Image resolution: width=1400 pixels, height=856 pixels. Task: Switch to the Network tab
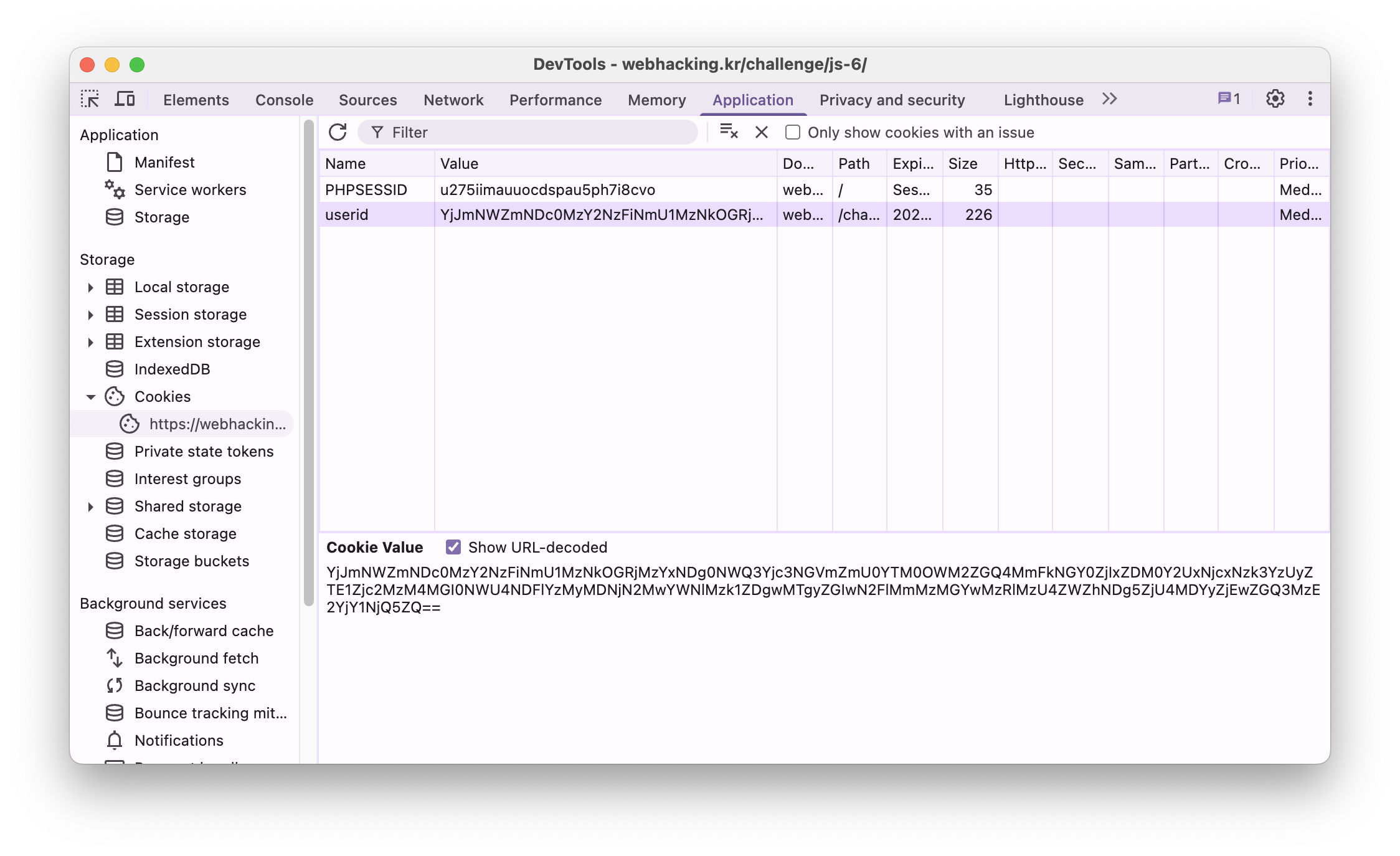pos(453,100)
